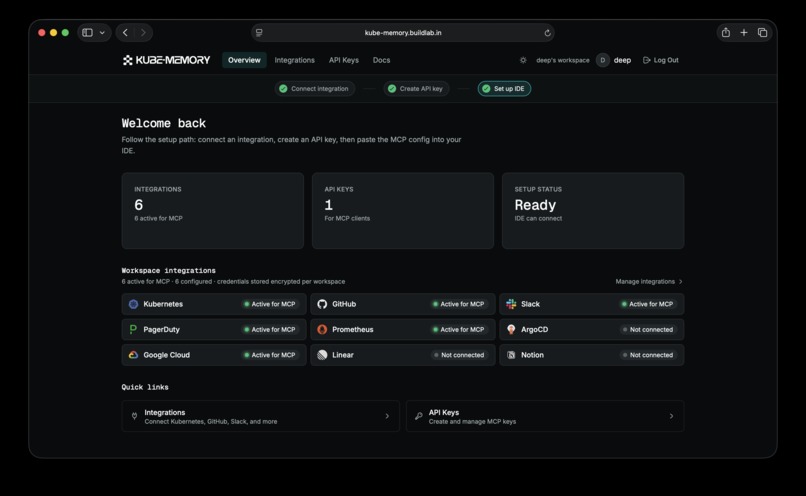This screenshot has width=806, height=496.
Task: Click "deep's workspace" label
Action: click(563, 60)
